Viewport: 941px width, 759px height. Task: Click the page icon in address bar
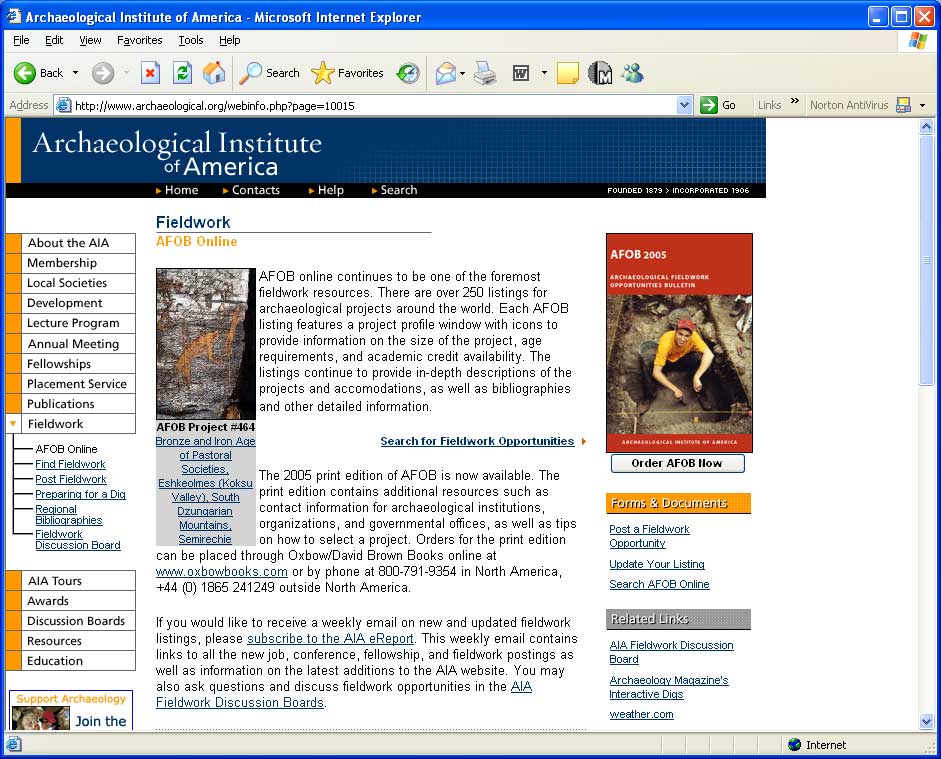[63, 106]
